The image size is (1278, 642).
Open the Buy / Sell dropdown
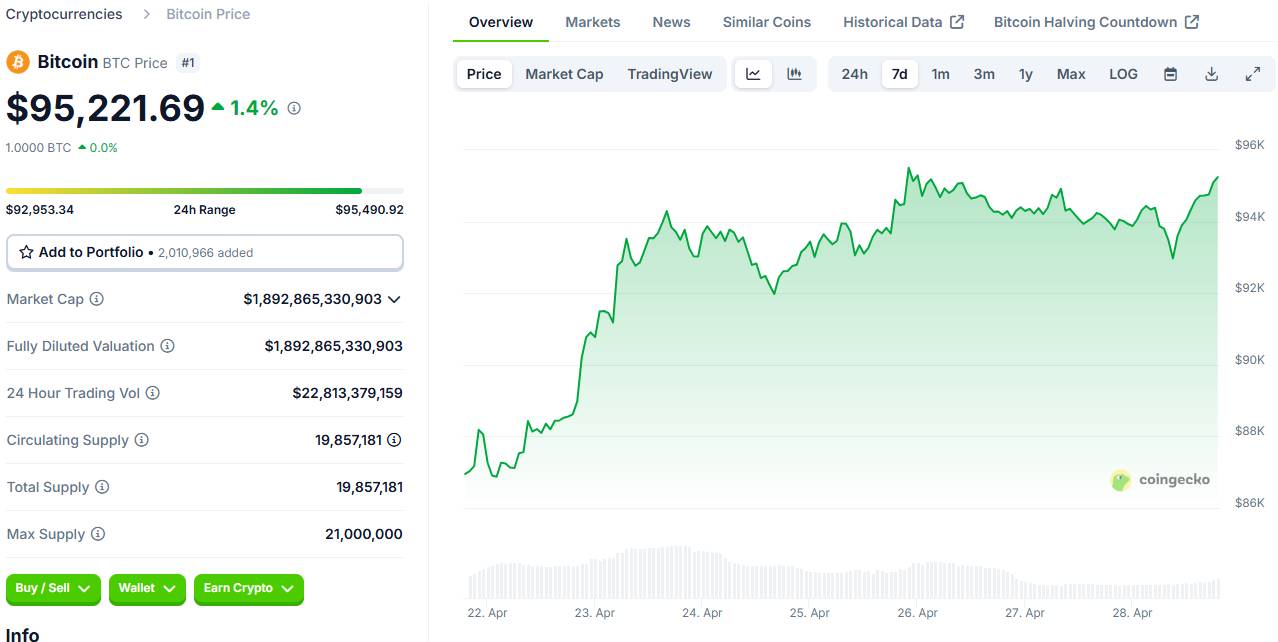54,589
